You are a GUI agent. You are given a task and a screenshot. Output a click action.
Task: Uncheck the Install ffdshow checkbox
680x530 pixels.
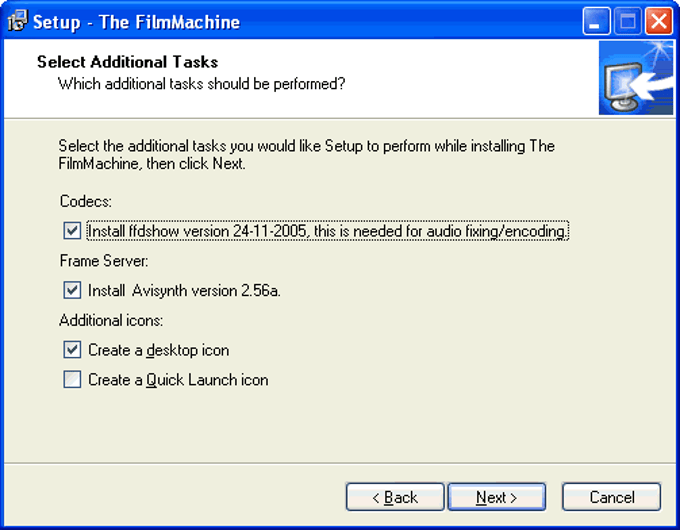pyautogui.click(x=72, y=231)
